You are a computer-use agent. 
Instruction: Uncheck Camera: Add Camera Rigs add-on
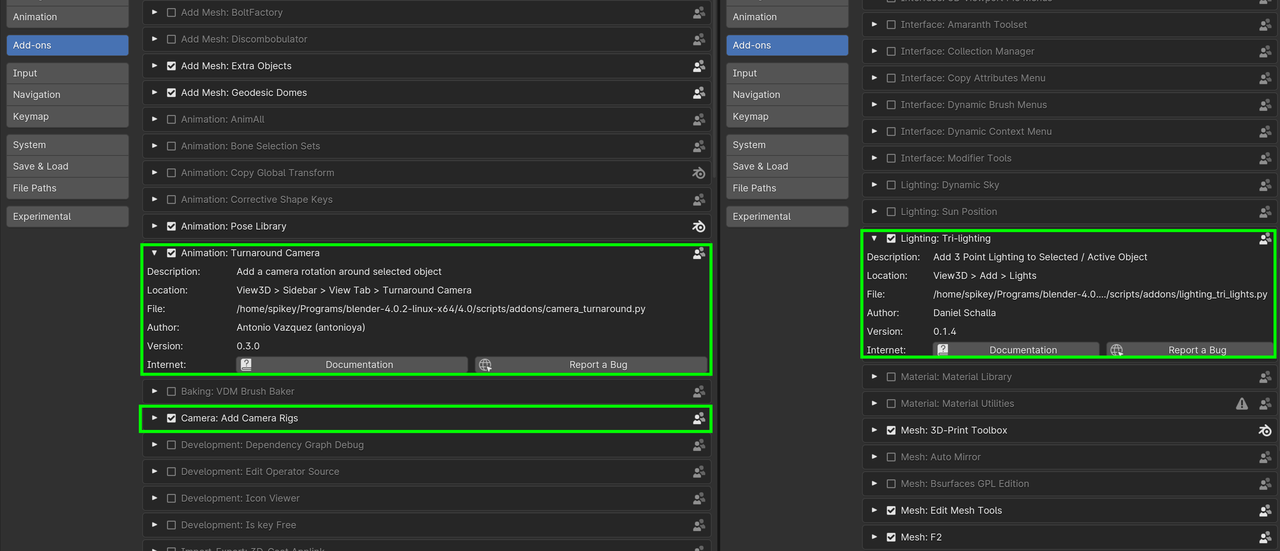tap(171, 418)
